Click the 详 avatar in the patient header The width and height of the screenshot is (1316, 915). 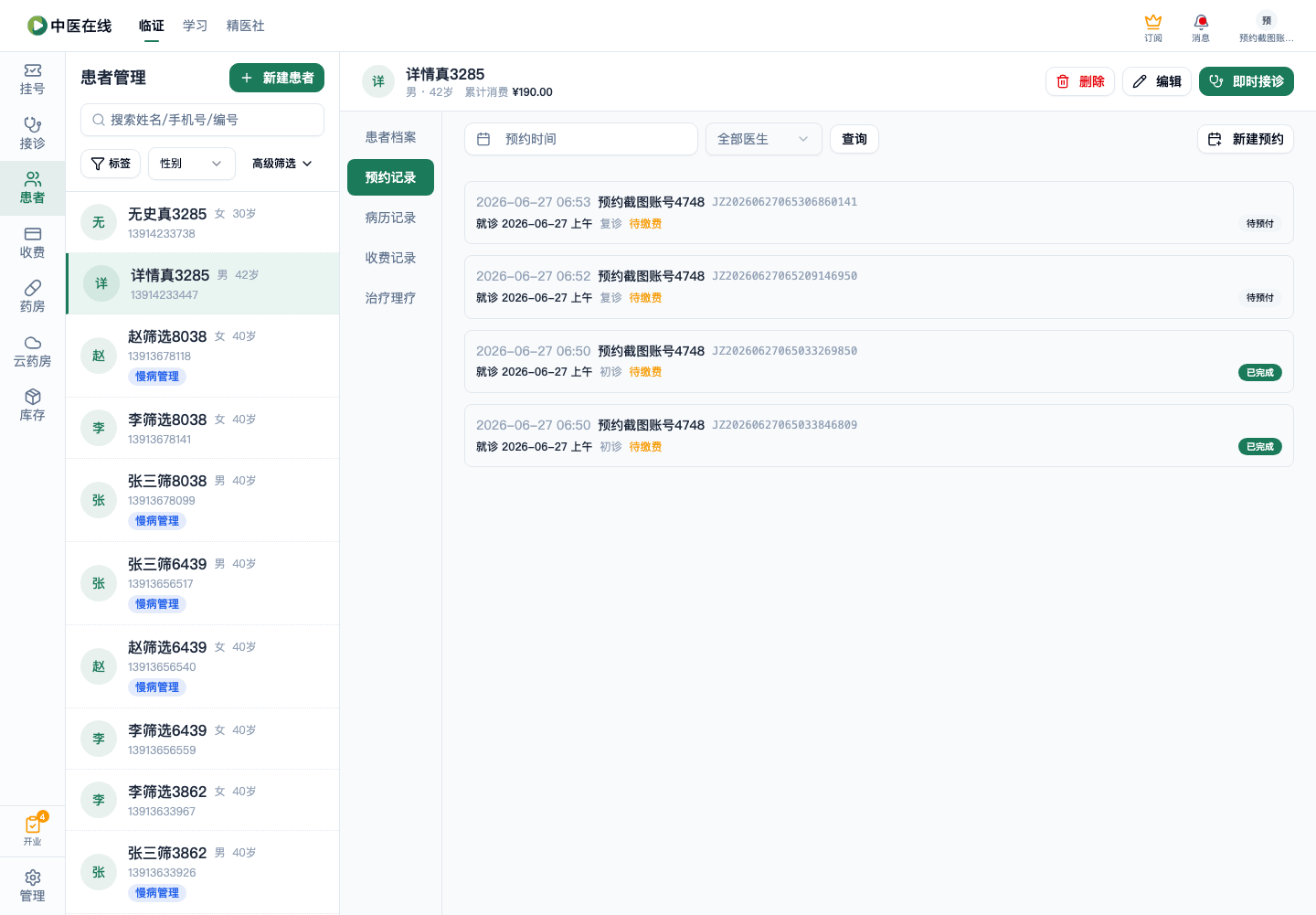click(x=378, y=81)
